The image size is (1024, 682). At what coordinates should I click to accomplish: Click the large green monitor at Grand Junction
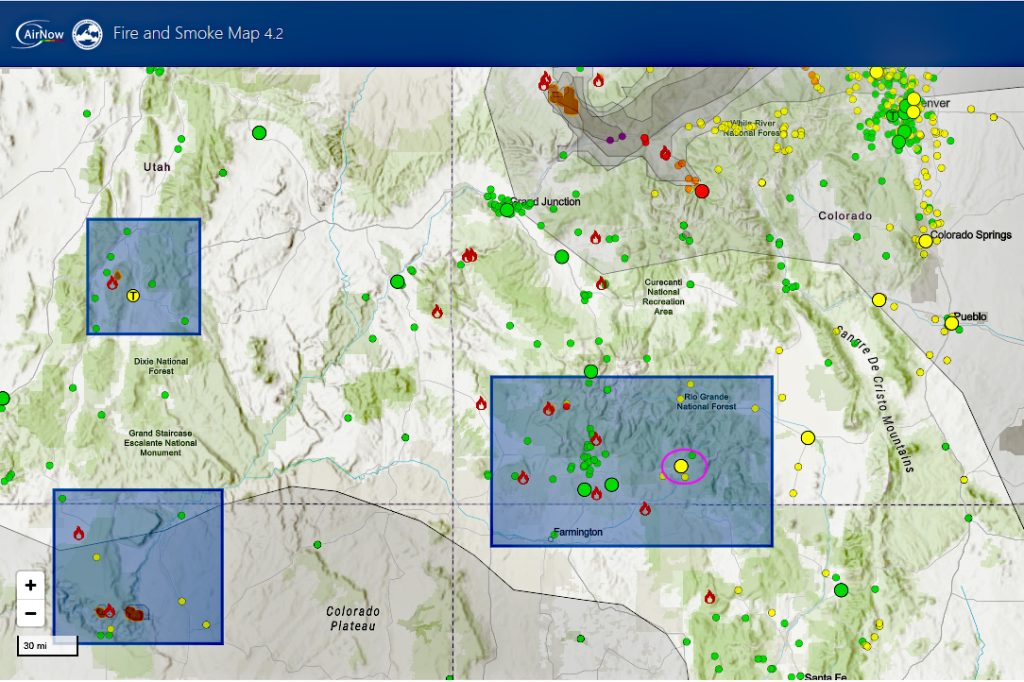[x=507, y=210]
